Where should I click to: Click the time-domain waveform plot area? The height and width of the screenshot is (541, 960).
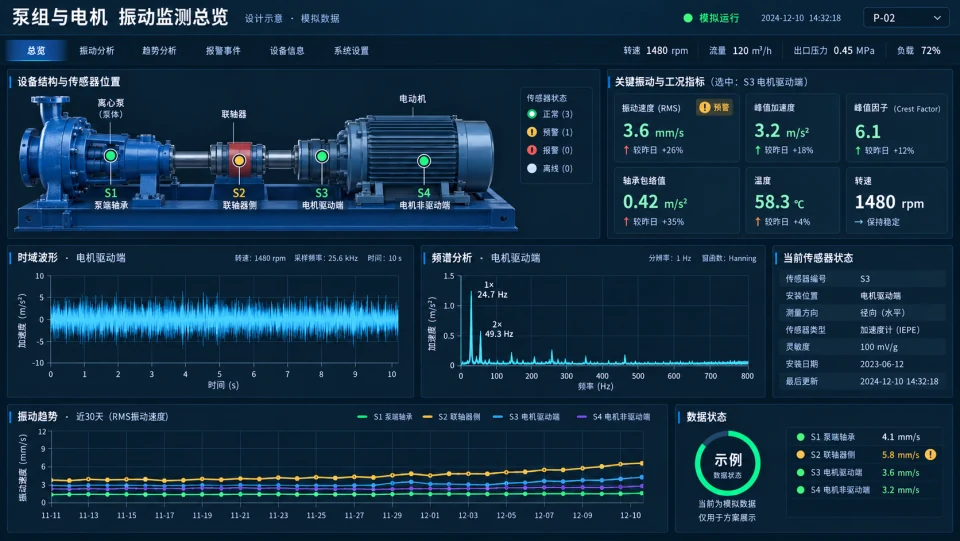(224, 319)
